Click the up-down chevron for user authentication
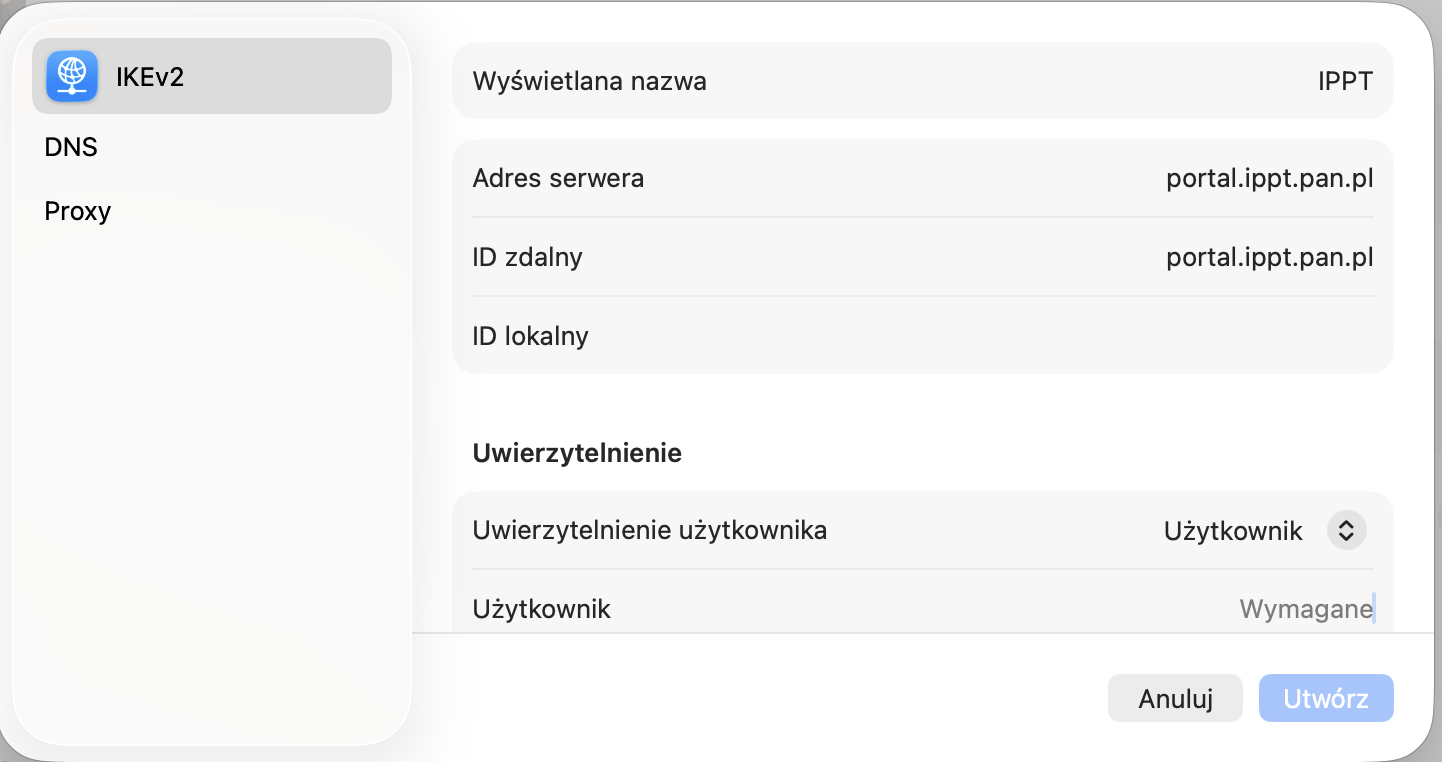1442x762 pixels. click(x=1346, y=531)
